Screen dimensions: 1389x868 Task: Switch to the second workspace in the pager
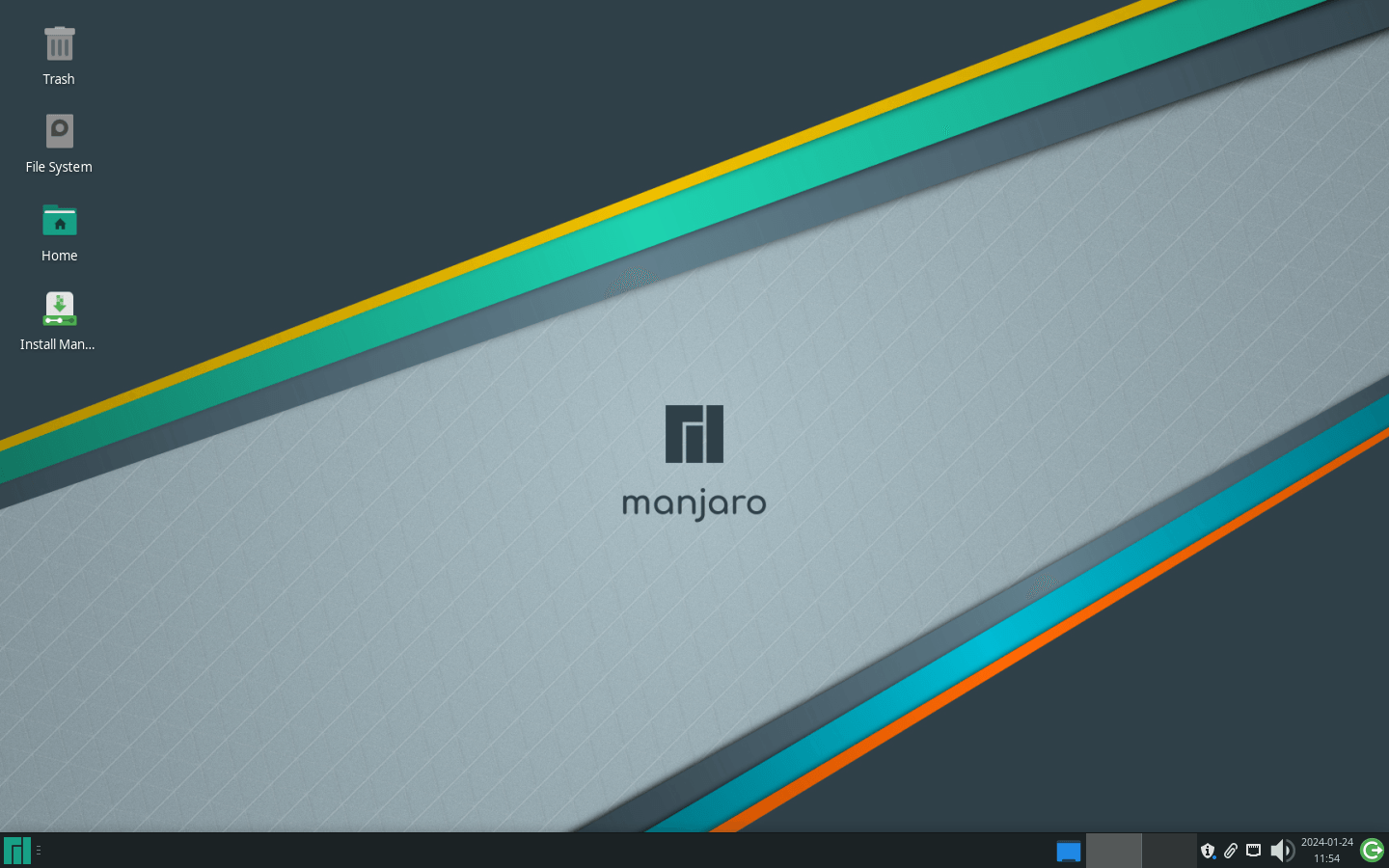pos(1169,851)
